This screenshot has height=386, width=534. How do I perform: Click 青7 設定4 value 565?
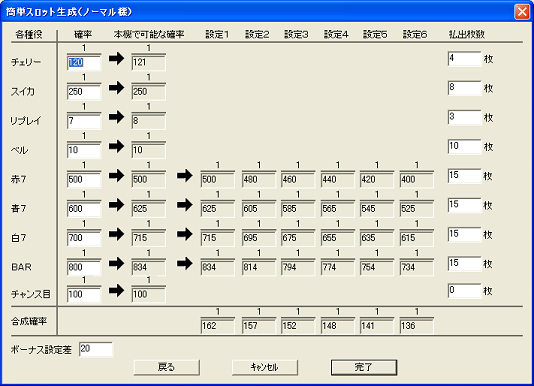(x=337, y=209)
